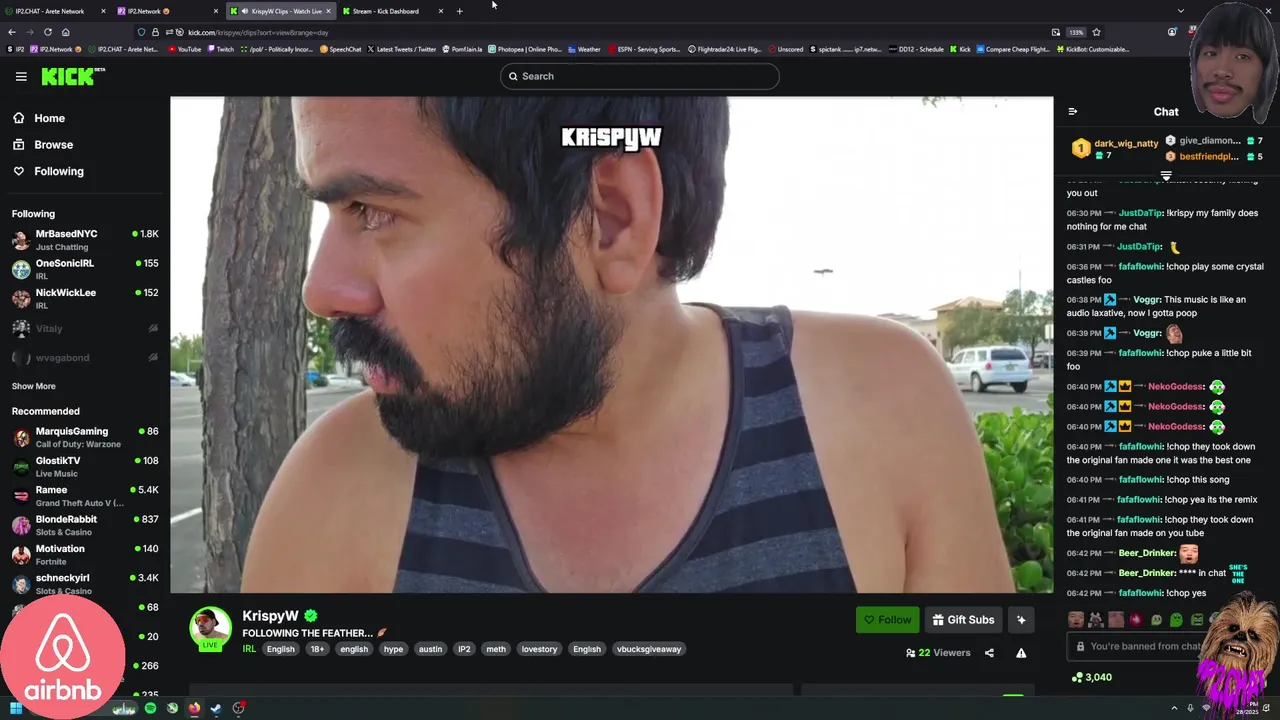This screenshot has height=720, width=1280.
Task: Open MrBasedNYC's followed channel
Action: [85, 240]
